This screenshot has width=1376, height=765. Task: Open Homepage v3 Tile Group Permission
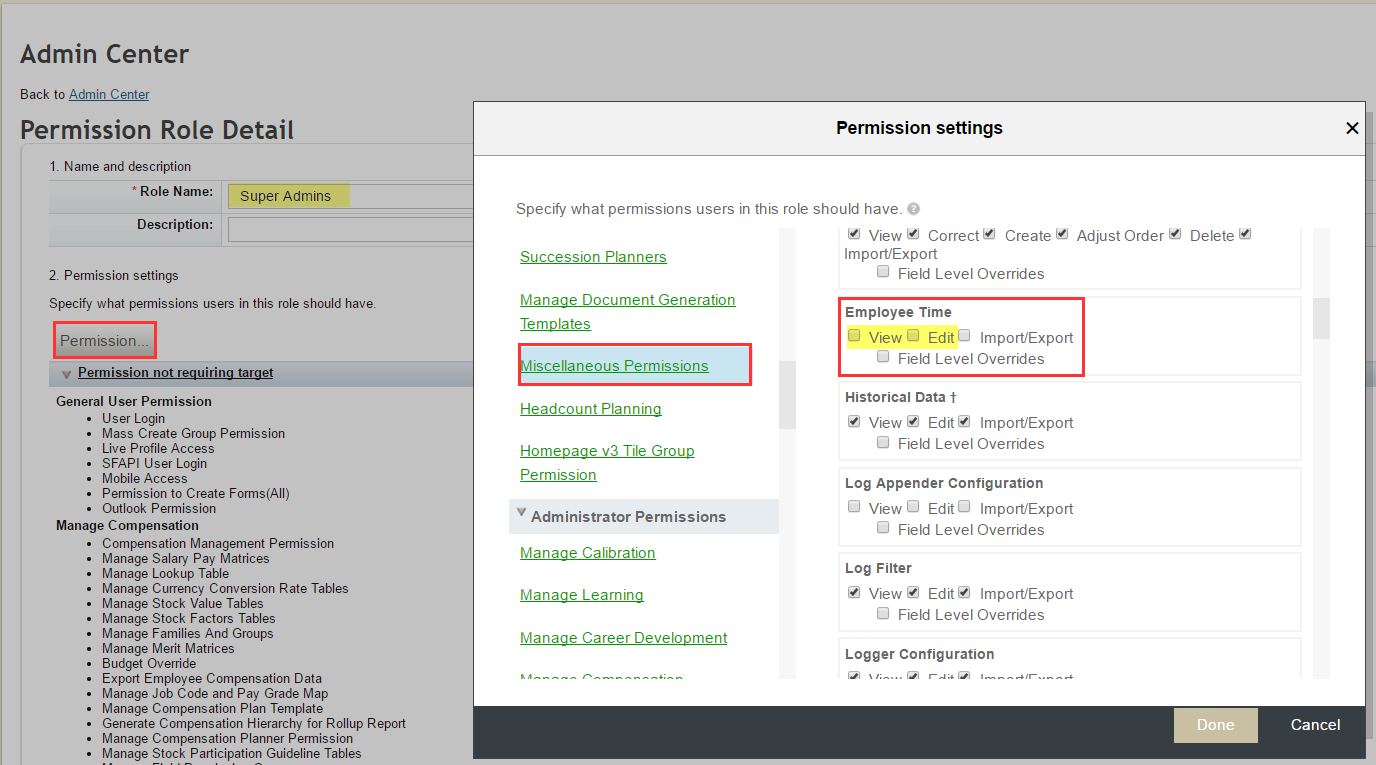tap(607, 463)
